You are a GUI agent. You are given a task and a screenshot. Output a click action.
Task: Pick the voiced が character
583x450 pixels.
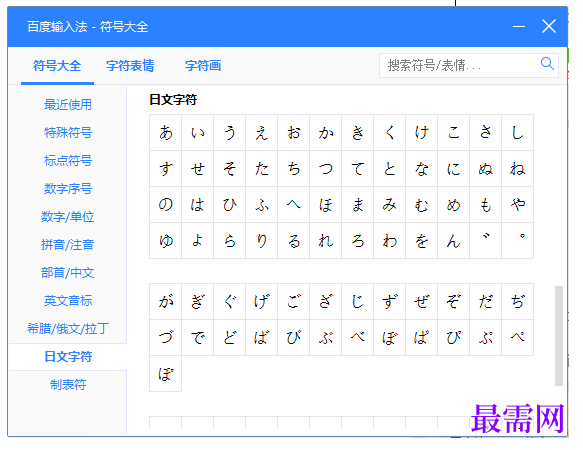point(165,301)
